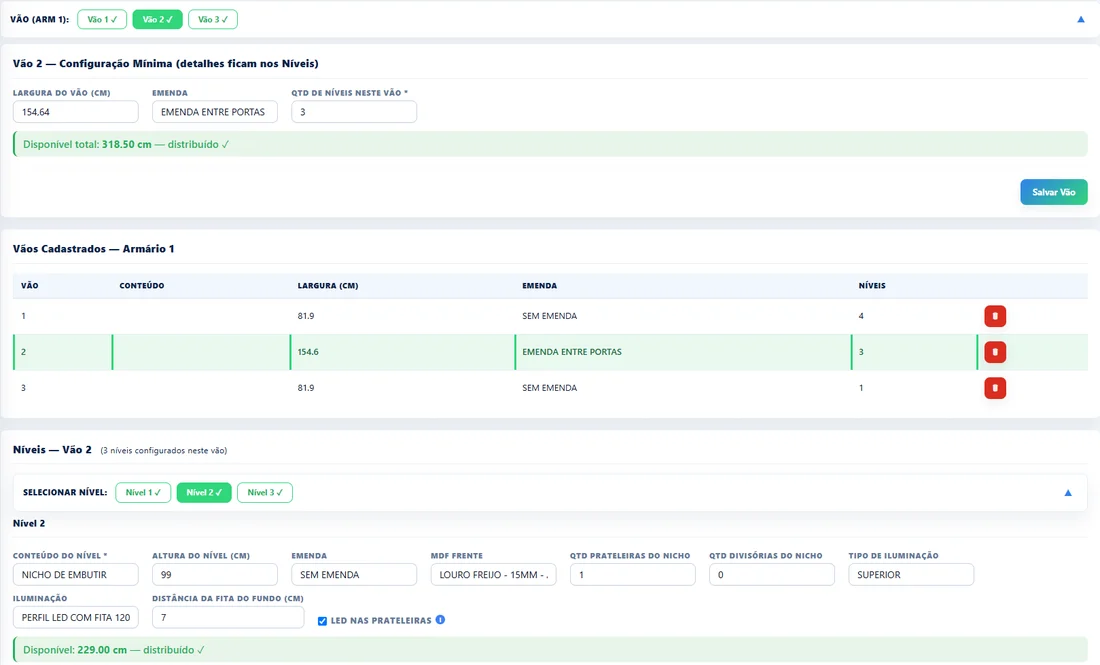Open the Tipo de Iluminação dropdown

(x=911, y=575)
